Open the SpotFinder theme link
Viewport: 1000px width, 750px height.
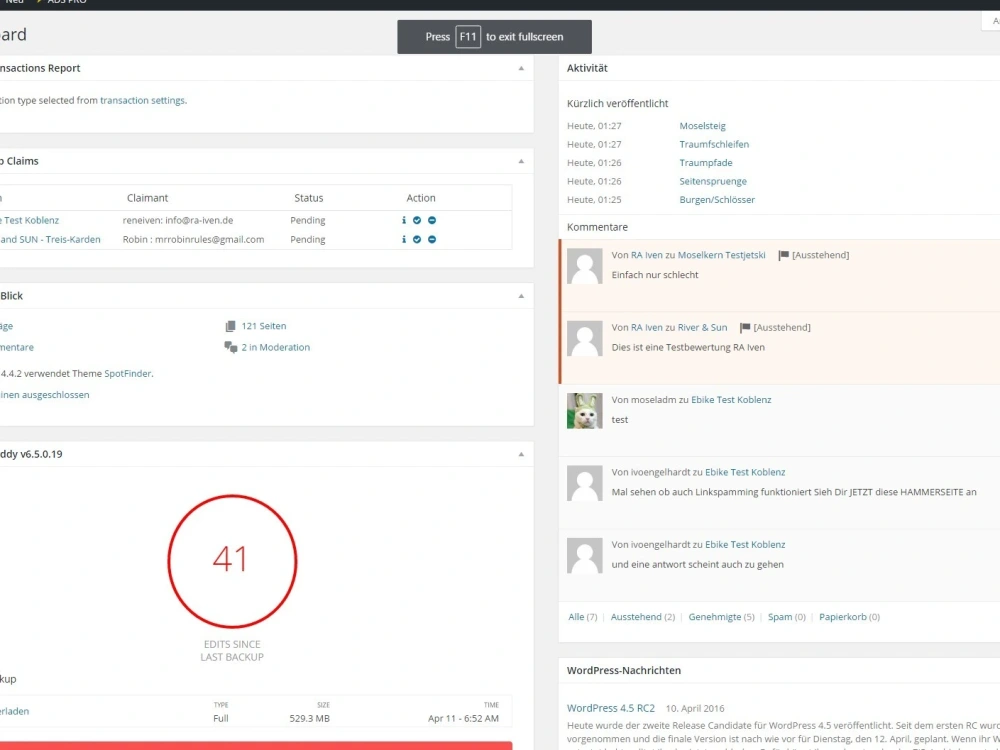click(128, 373)
